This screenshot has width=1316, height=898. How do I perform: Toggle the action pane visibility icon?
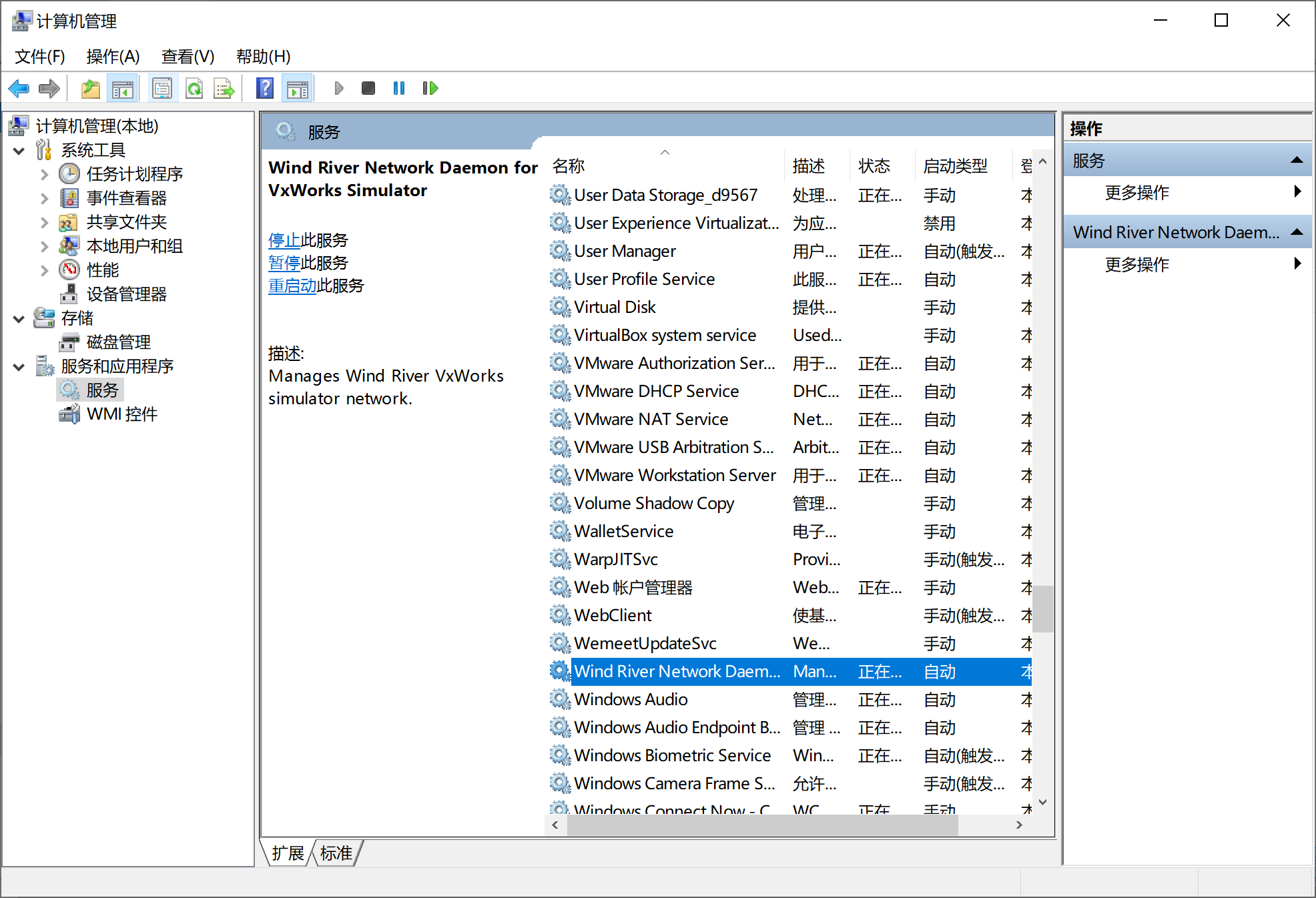[x=297, y=87]
